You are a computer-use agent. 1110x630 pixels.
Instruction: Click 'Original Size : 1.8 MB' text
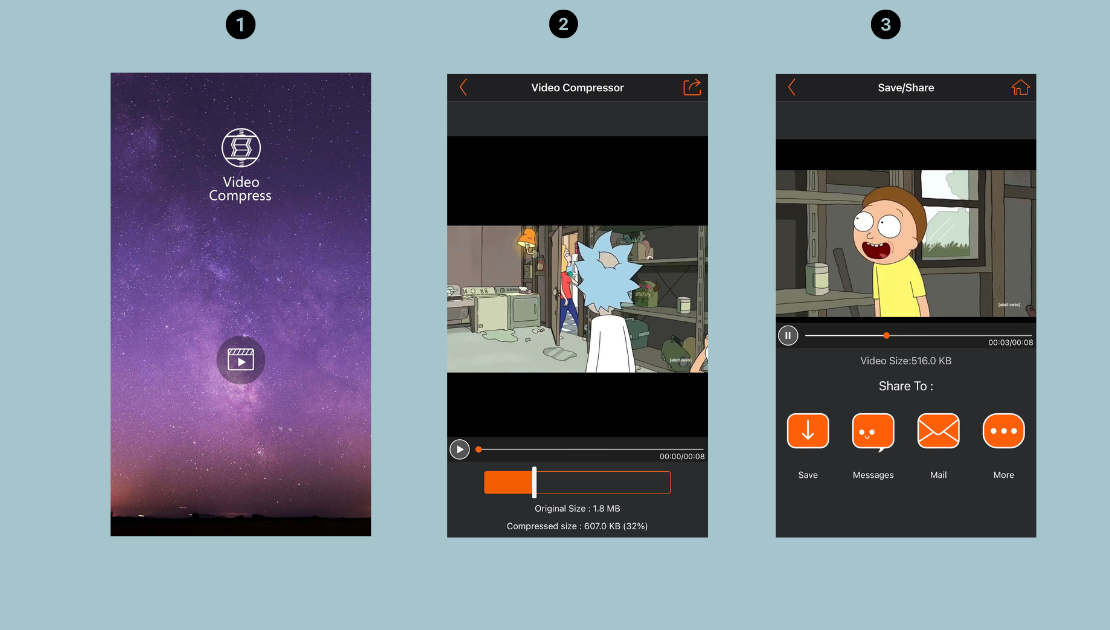click(x=577, y=508)
